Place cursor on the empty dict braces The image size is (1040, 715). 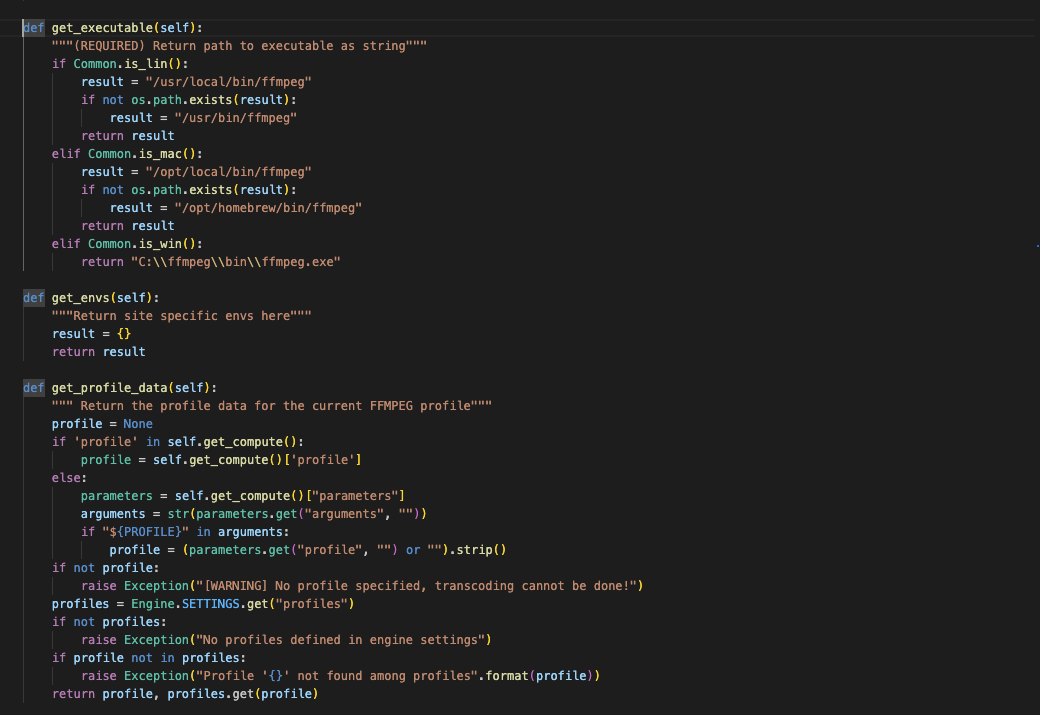coord(124,334)
